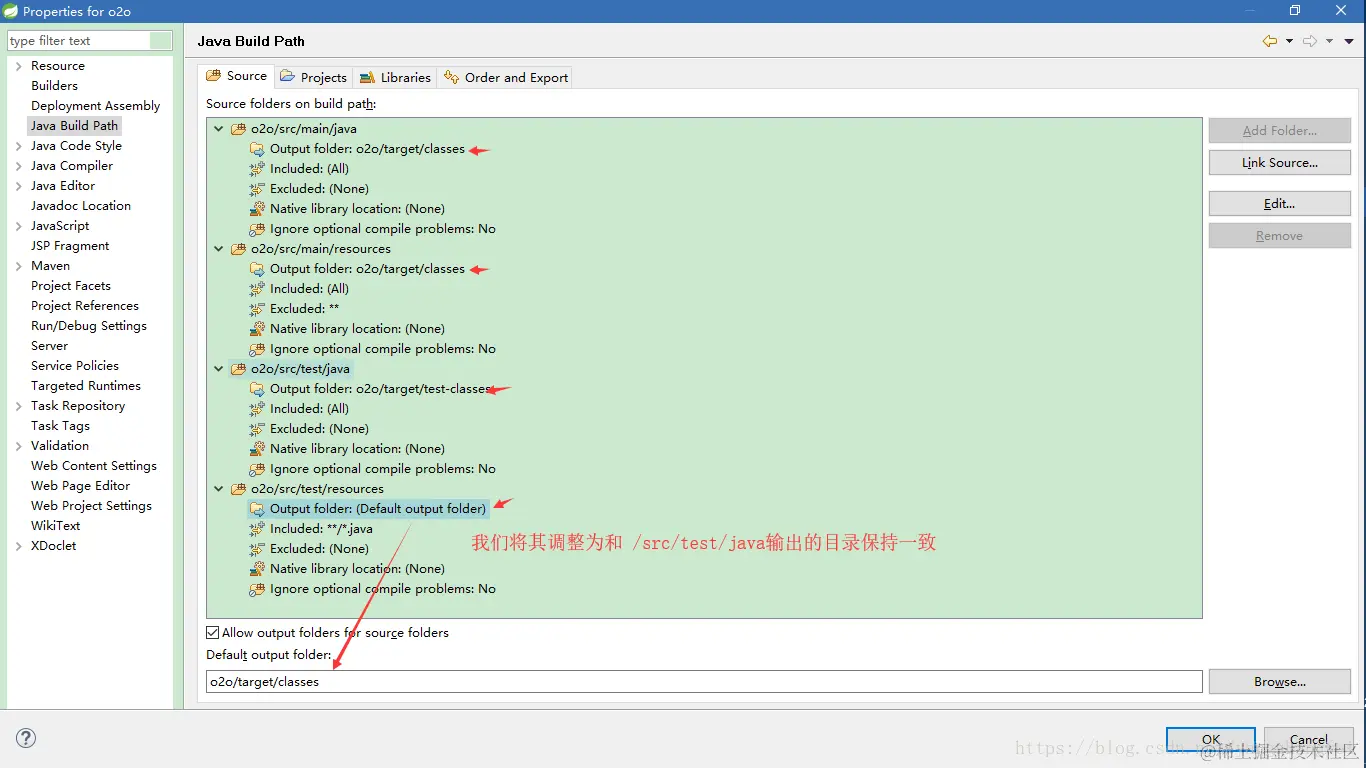Select Included: **/*.java row
Image resolution: width=1366 pixels, height=768 pixels.
pyautogui.click(x=311, y=529)
